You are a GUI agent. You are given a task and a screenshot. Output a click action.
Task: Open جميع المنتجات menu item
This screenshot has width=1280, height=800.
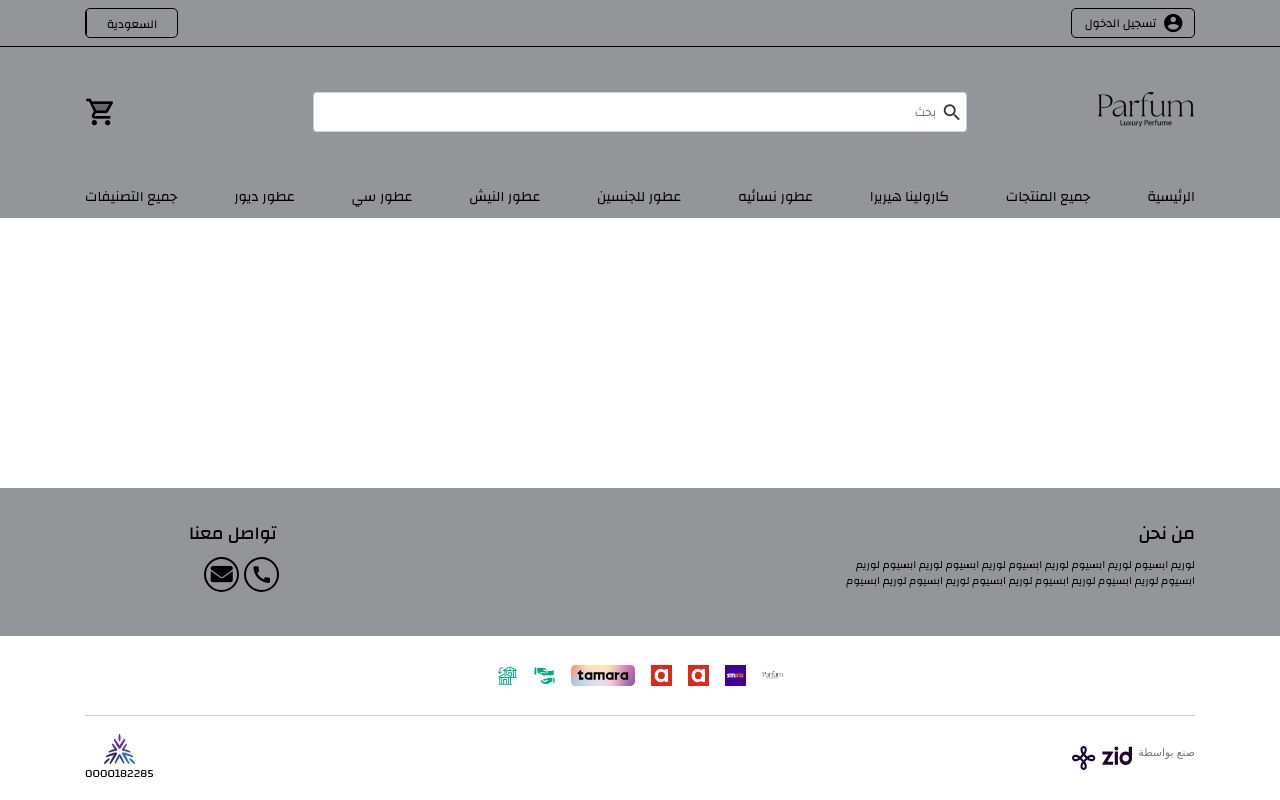point(1048,196)
